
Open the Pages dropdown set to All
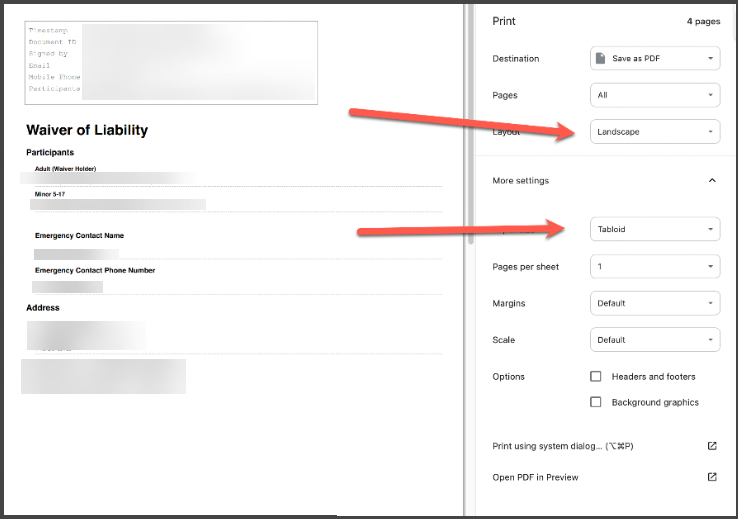(655, 96)
